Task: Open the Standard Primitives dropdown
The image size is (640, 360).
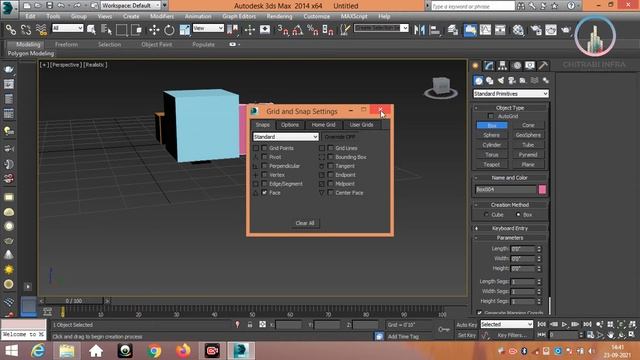Action: (x=511, y=94)
